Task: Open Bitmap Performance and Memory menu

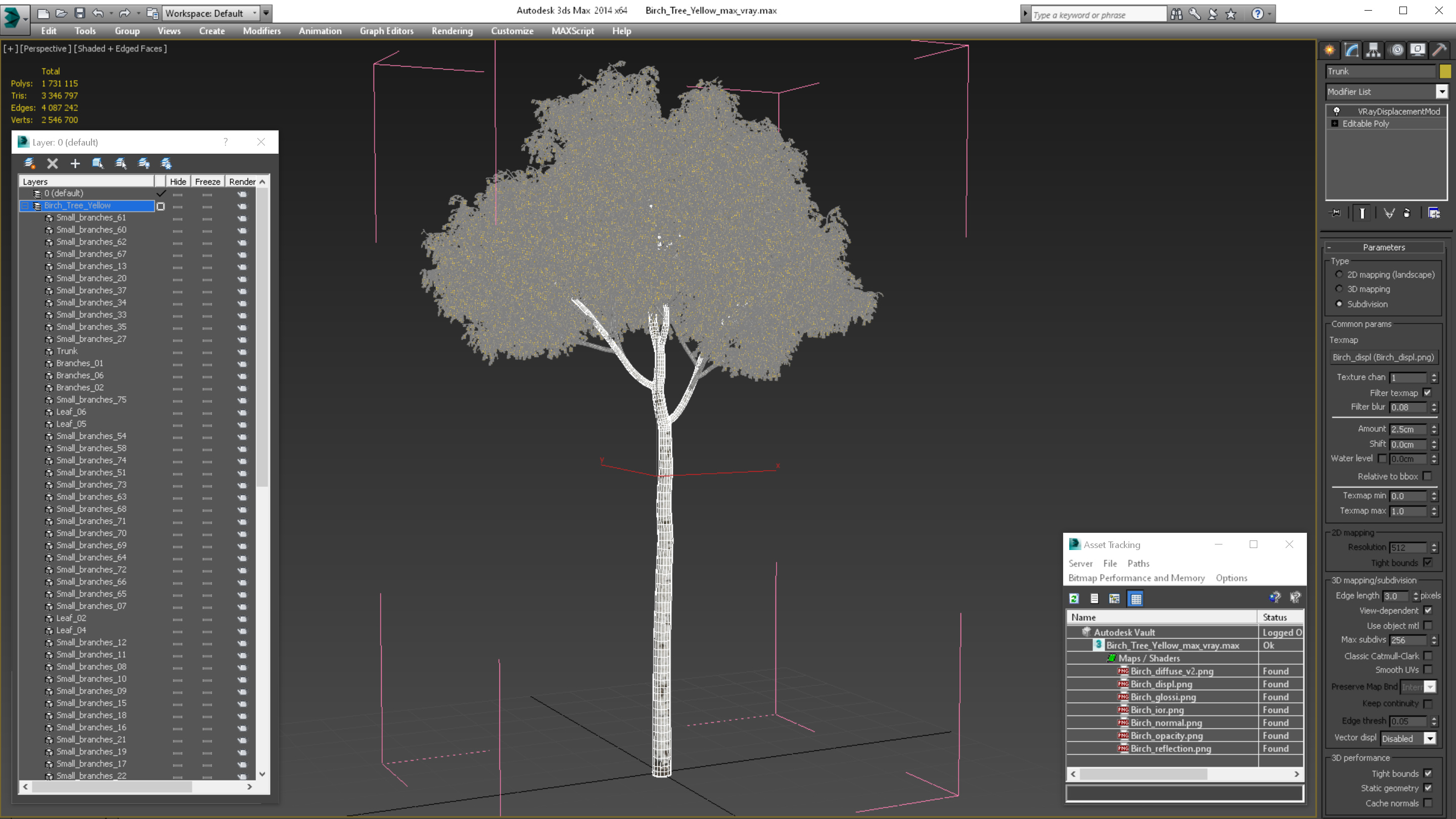Action: coord(1136,578)
